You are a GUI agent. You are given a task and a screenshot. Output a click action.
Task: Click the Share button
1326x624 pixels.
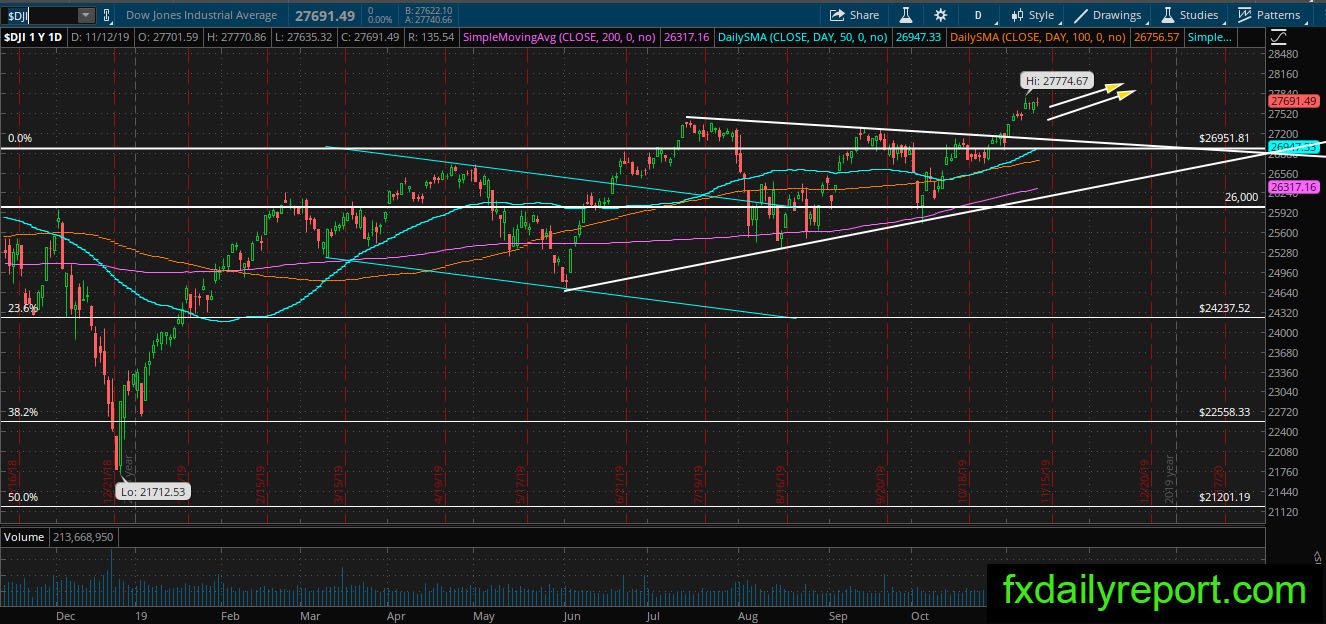click(854, 15)
